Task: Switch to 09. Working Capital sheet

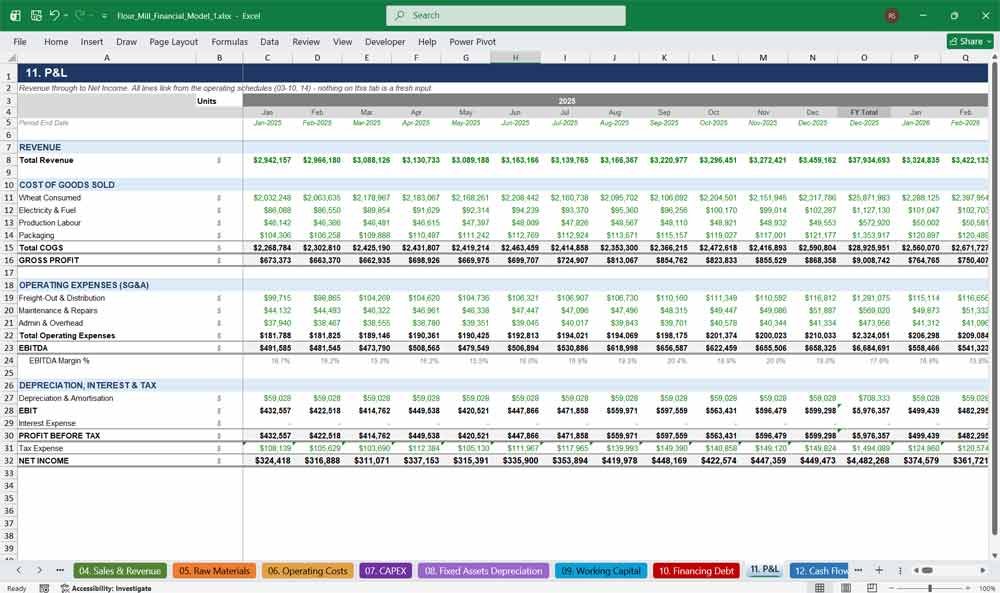Action: point(601,571)
